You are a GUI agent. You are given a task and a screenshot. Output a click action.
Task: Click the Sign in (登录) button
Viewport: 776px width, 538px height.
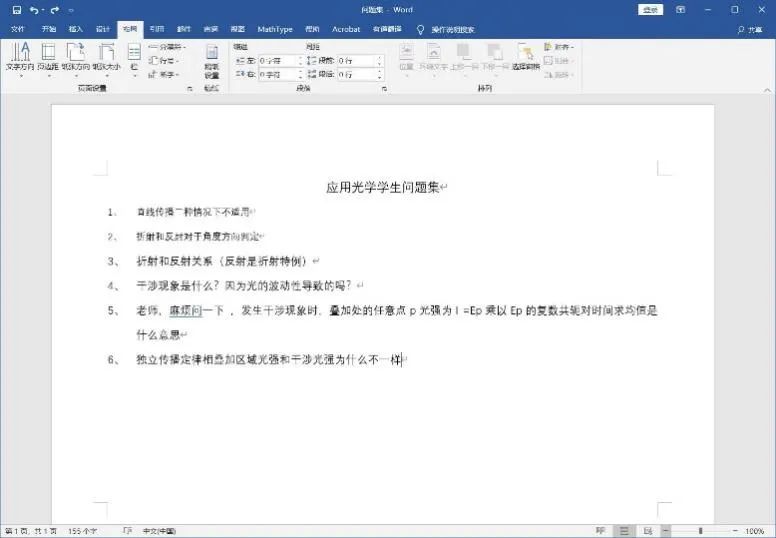(x=651, y=10)
